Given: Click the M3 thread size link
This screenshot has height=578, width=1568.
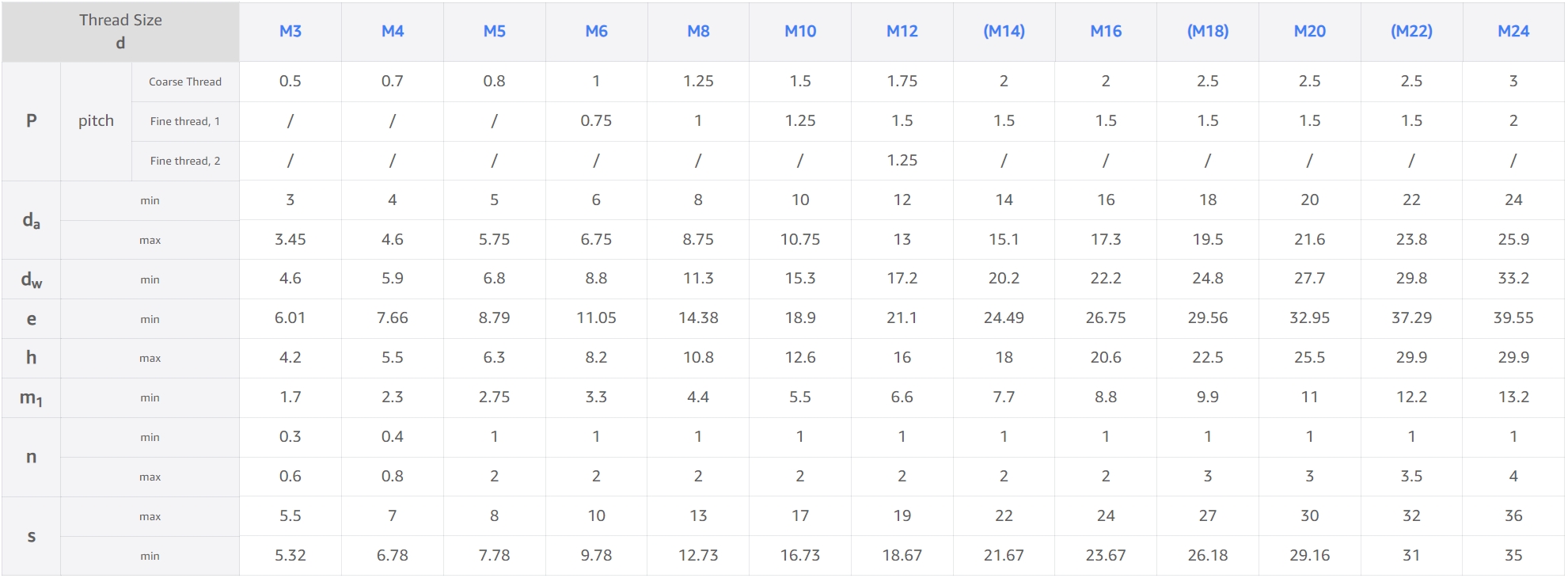Looking at the screenshot, I should [290, 31].
